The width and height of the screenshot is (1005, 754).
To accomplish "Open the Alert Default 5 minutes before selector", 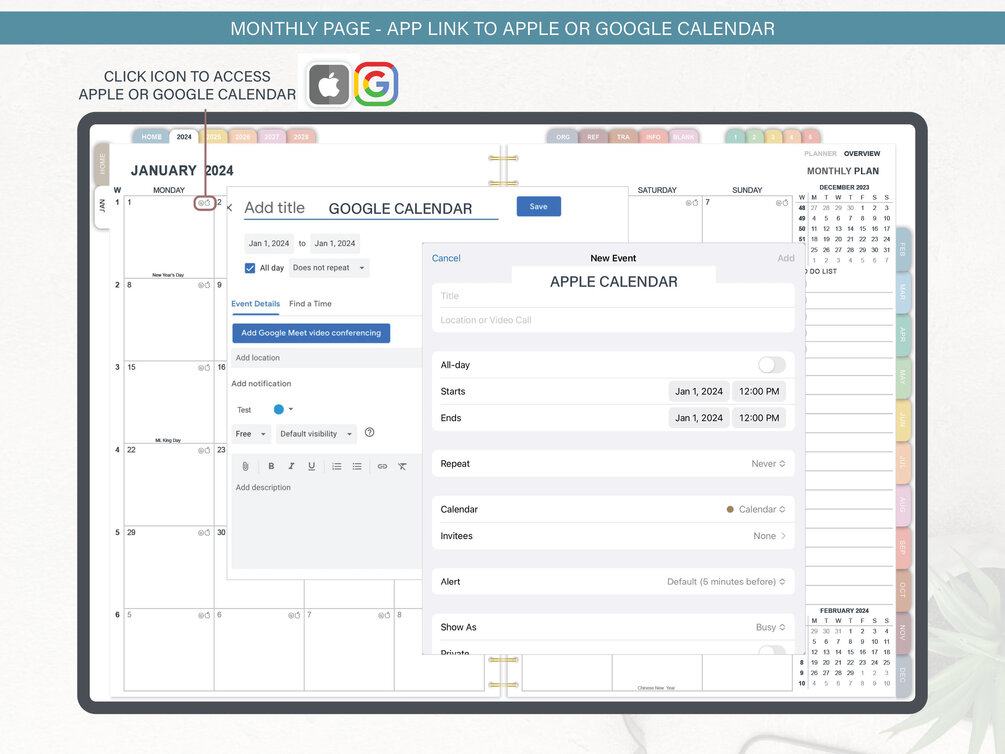I will coord(726,582).
